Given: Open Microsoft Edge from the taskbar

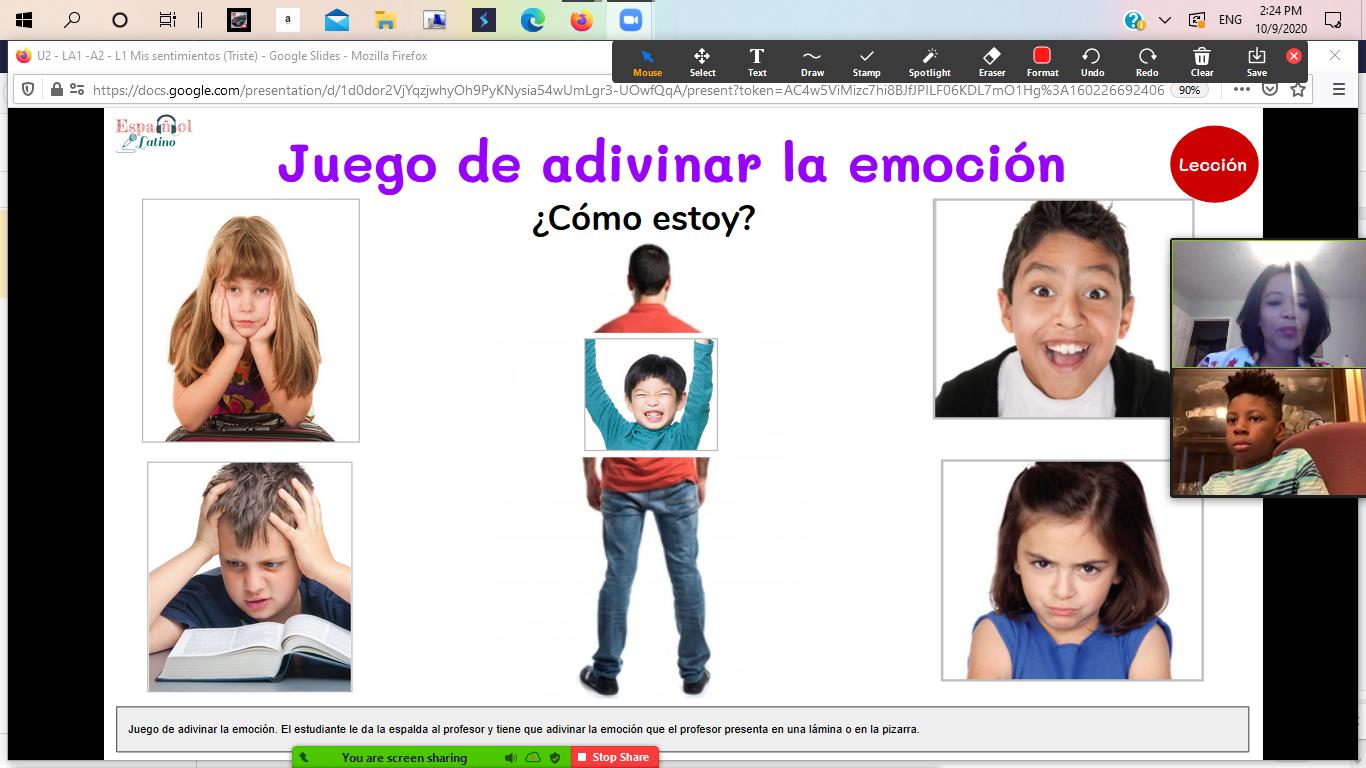Looking at the screenshot, I should 533,20.
